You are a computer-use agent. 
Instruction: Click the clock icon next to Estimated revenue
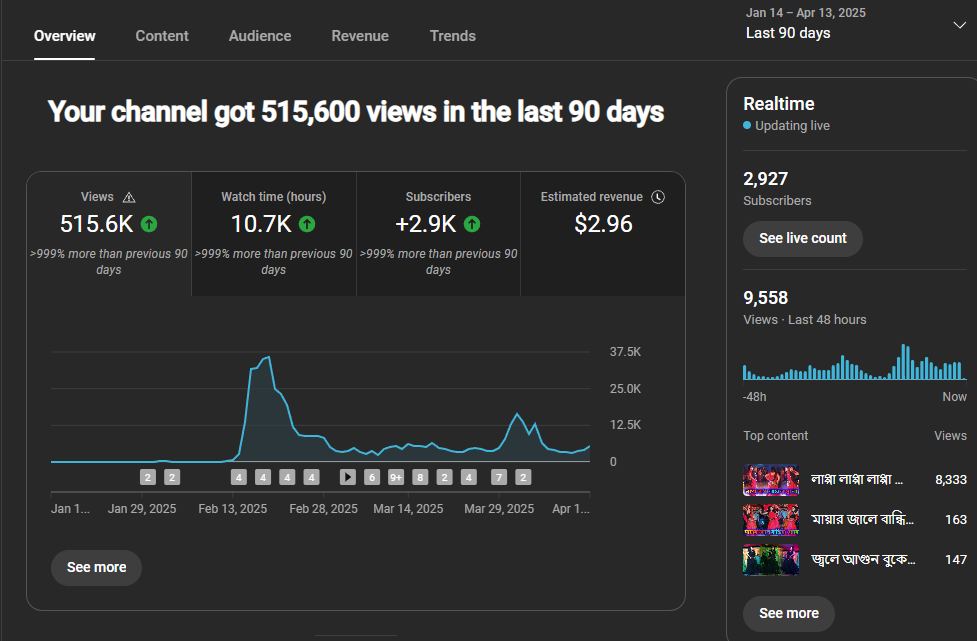click(658, 197)
